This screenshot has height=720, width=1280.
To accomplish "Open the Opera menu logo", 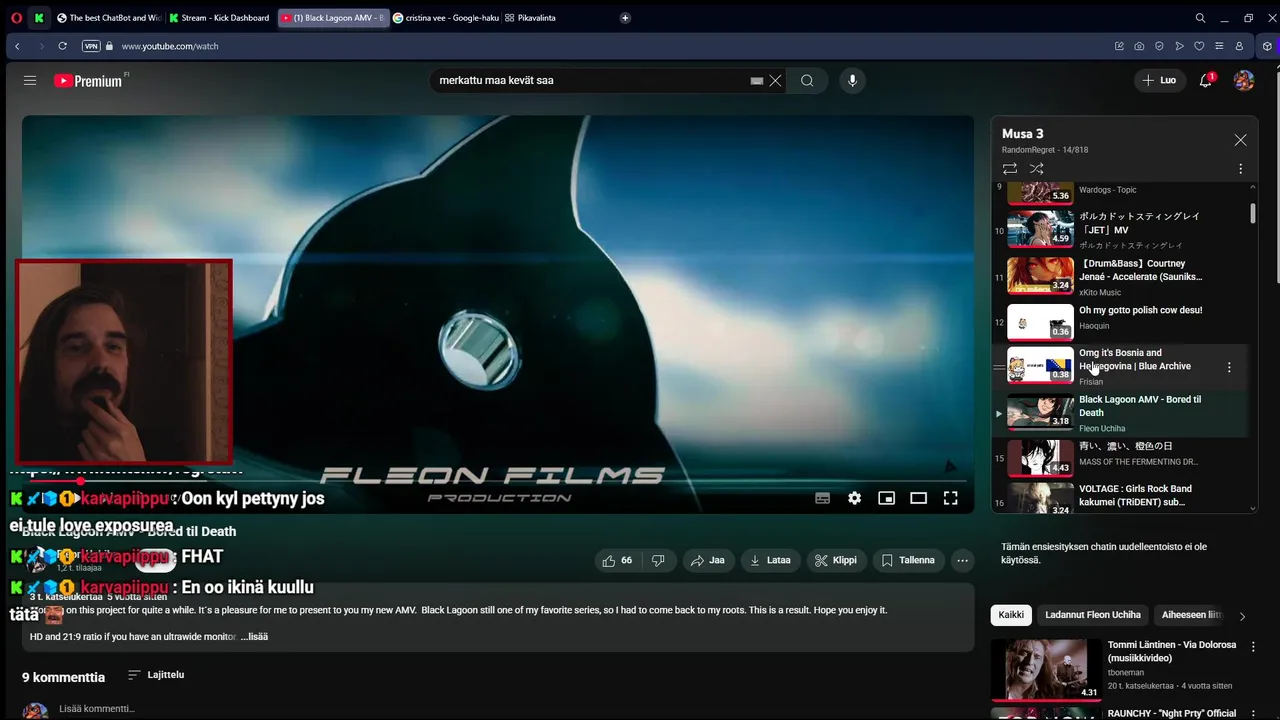I will pyautogui.click(x=16, y=18).
